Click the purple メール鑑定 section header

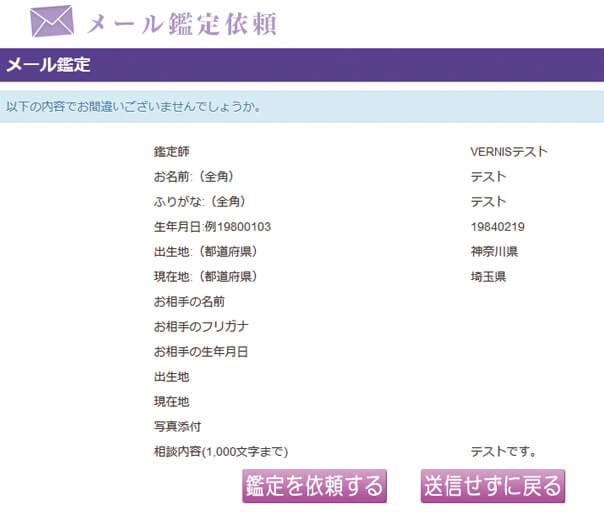pos(48,66)
